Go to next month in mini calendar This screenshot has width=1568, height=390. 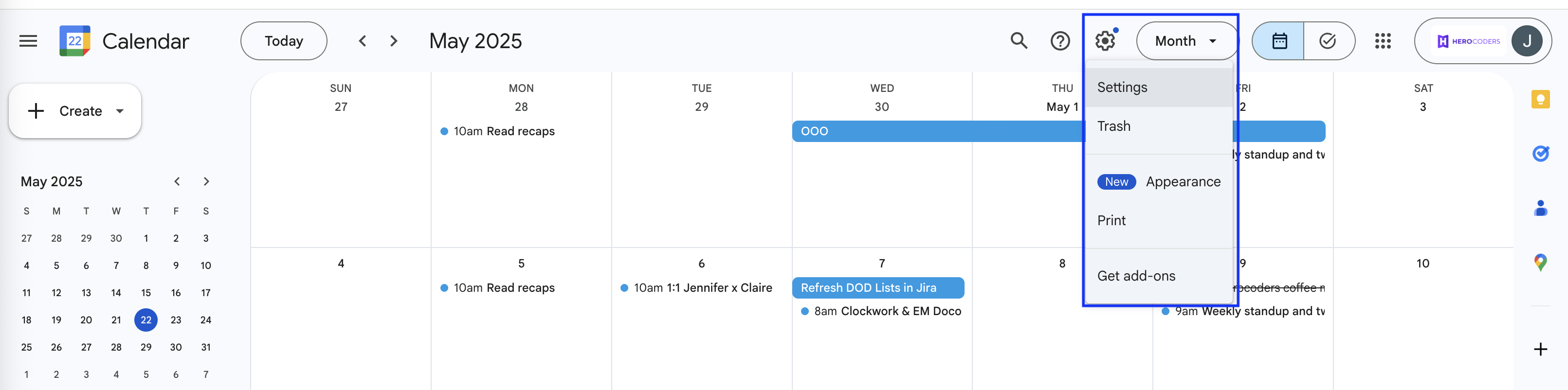coord(206,181)
